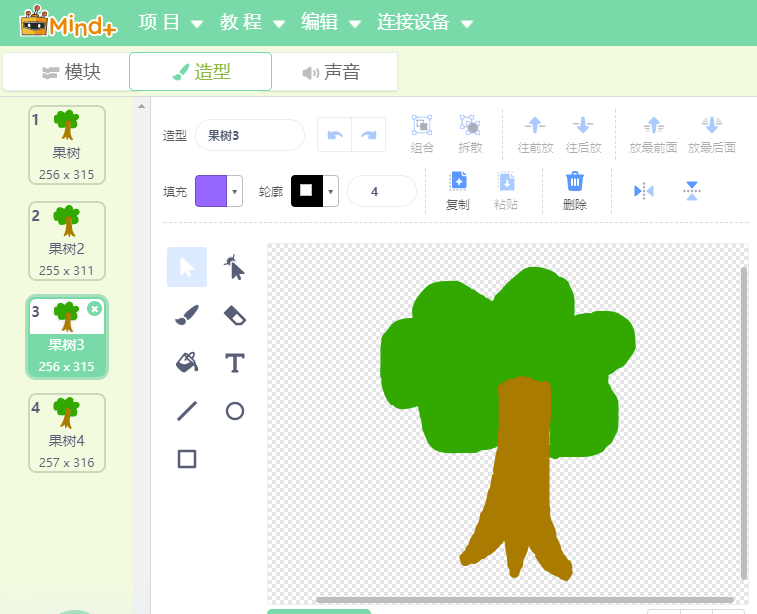This screenshot has height=614, width=757.
Task: Select the Reshape tool
Action: (235, 267)
